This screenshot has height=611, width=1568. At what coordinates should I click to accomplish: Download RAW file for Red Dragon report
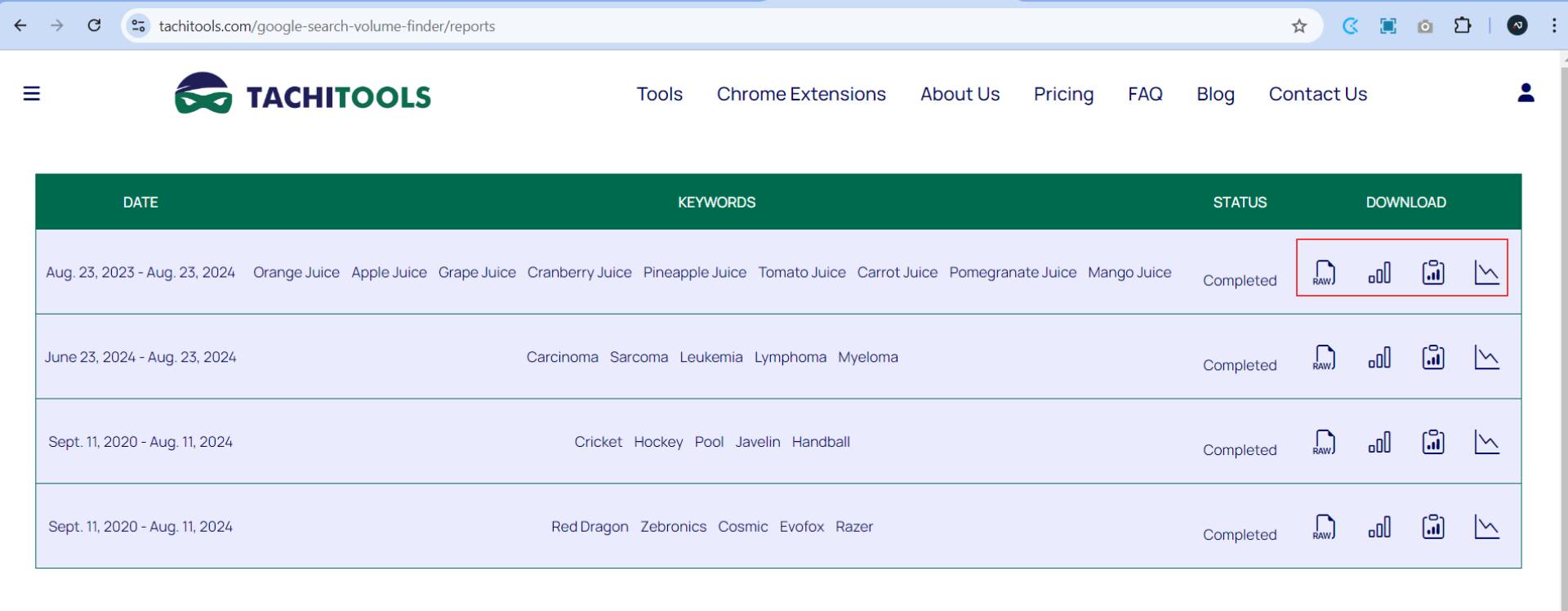click(1324, 528)
